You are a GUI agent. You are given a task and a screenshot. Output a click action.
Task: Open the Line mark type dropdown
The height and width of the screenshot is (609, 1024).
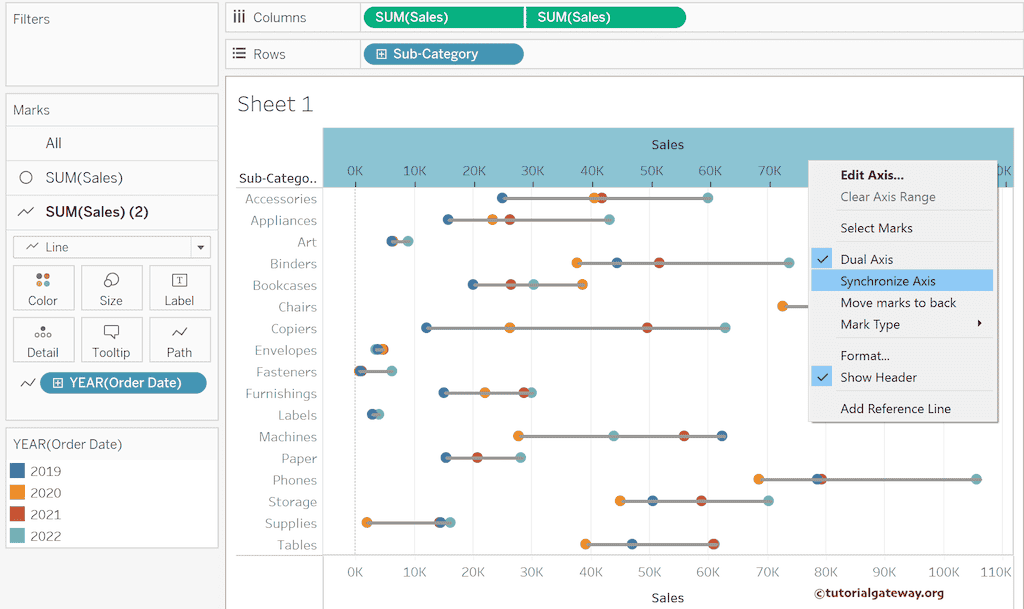pyautogui.click(x=111, y=247)
